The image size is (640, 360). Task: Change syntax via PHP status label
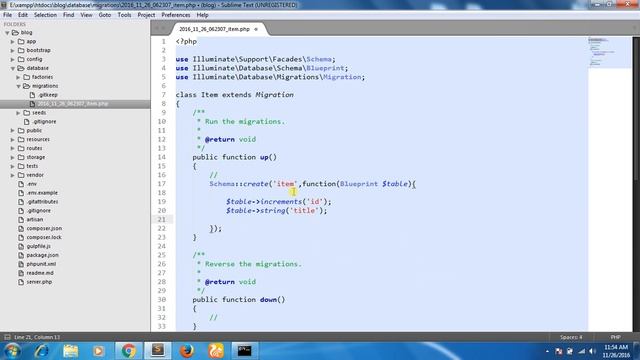[x=616, y=337]
